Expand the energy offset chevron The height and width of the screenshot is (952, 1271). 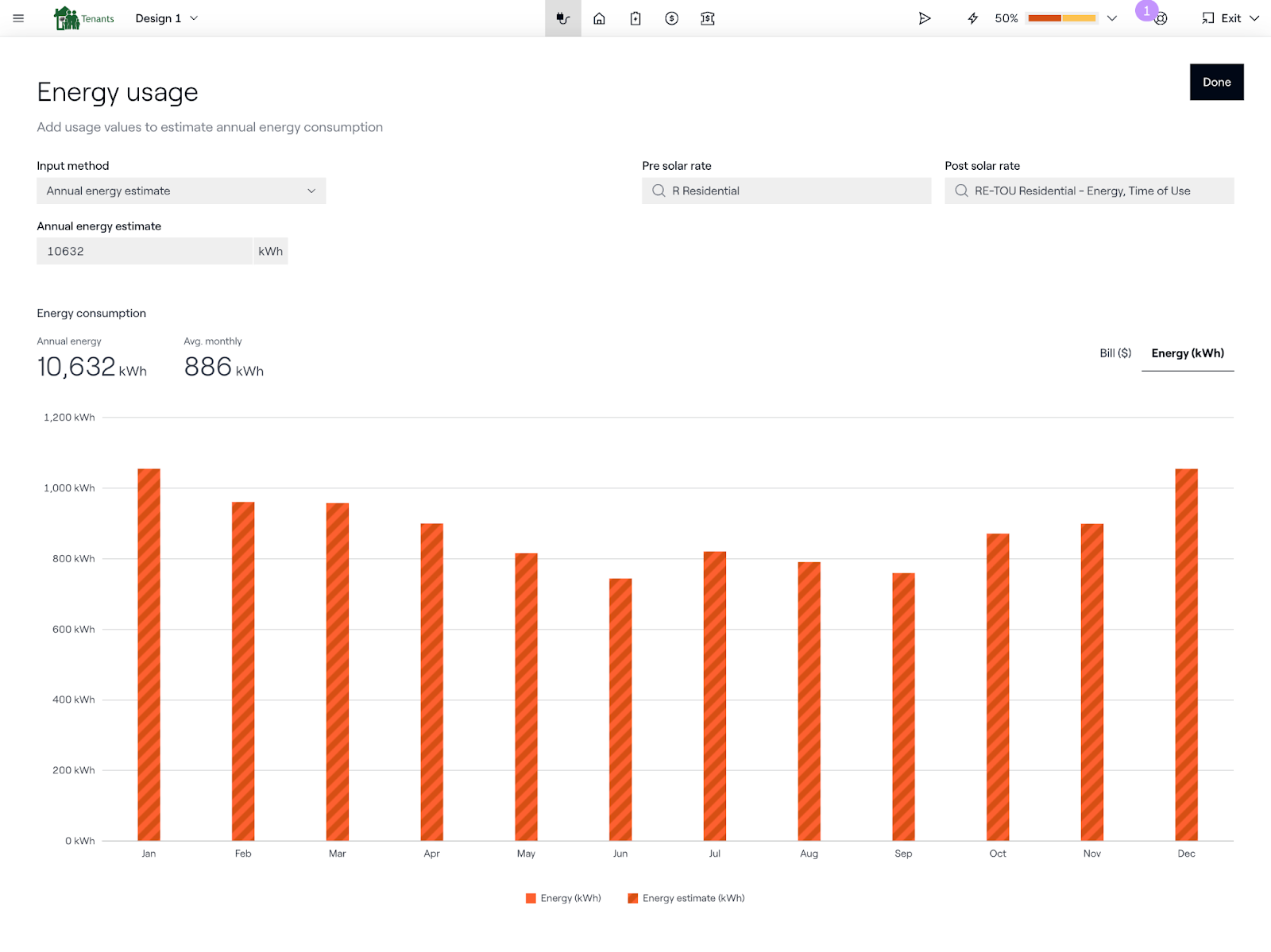(x=1112, y=18)
